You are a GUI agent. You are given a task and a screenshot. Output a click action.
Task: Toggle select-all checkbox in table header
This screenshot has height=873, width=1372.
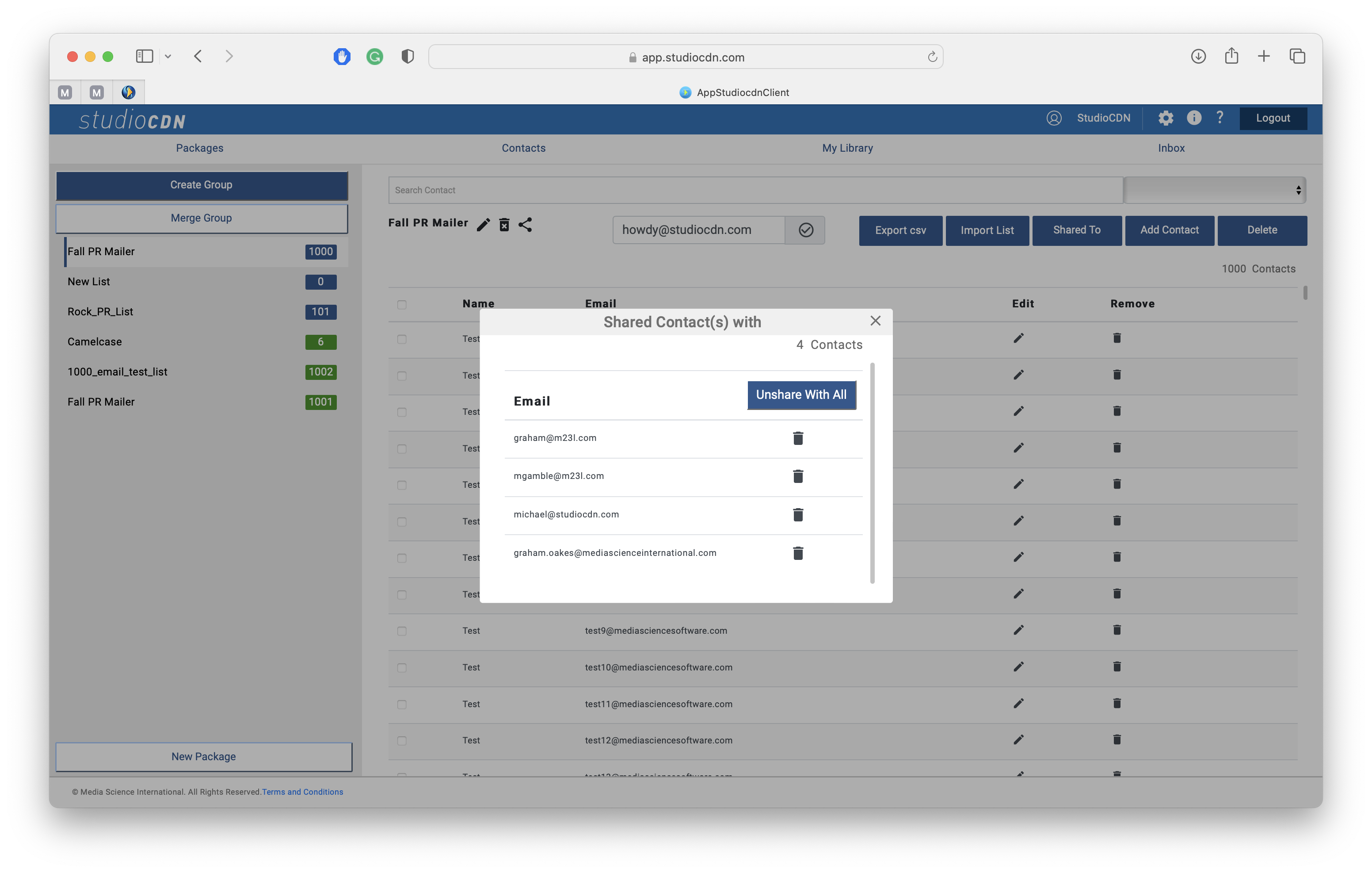tap(402, 305)
